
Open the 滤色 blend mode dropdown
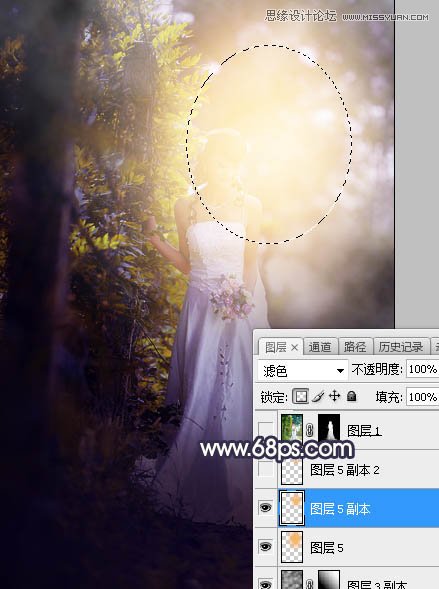(x=303, y=370)
